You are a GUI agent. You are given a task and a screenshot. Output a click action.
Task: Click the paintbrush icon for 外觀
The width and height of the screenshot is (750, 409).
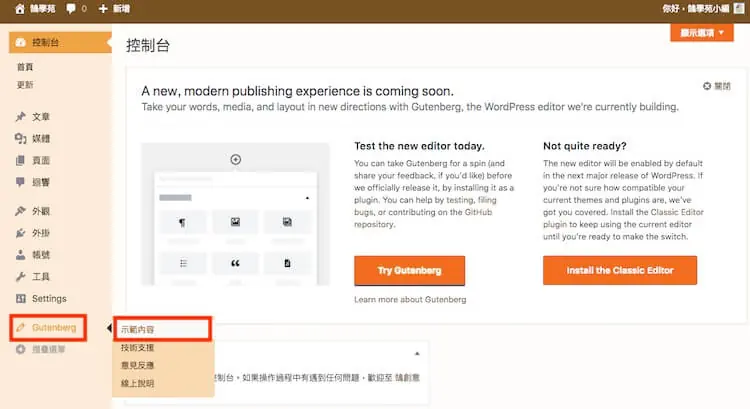pyautogui.click(x=21, y=211)
